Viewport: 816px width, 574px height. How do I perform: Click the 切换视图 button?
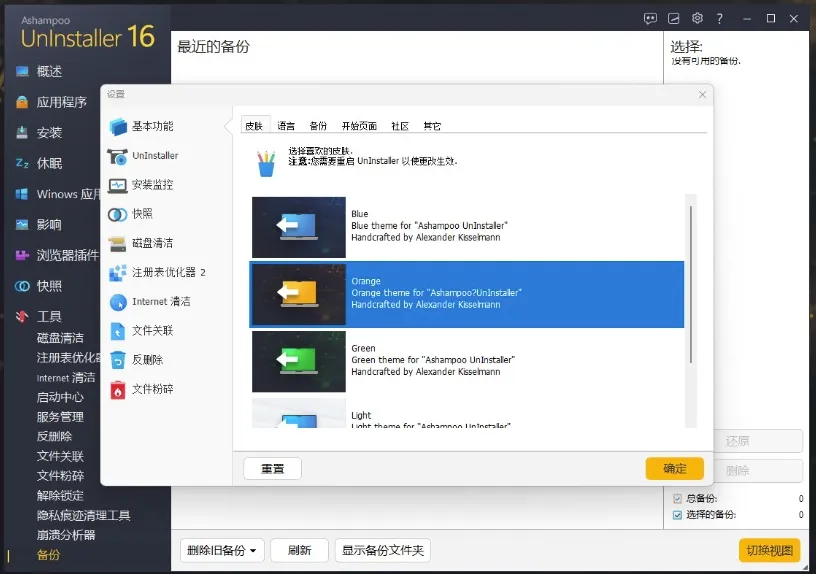coord(769,551)
